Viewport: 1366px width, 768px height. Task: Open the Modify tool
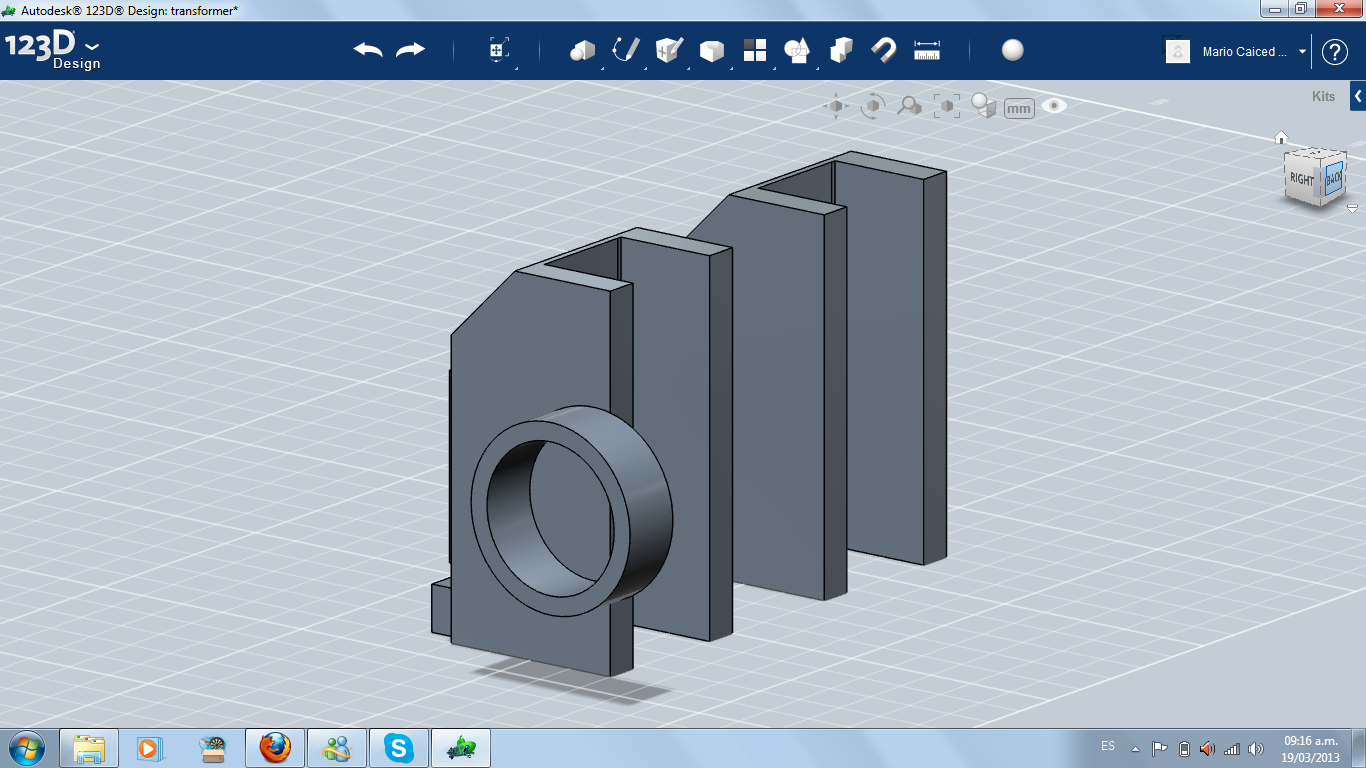point(711,51)
